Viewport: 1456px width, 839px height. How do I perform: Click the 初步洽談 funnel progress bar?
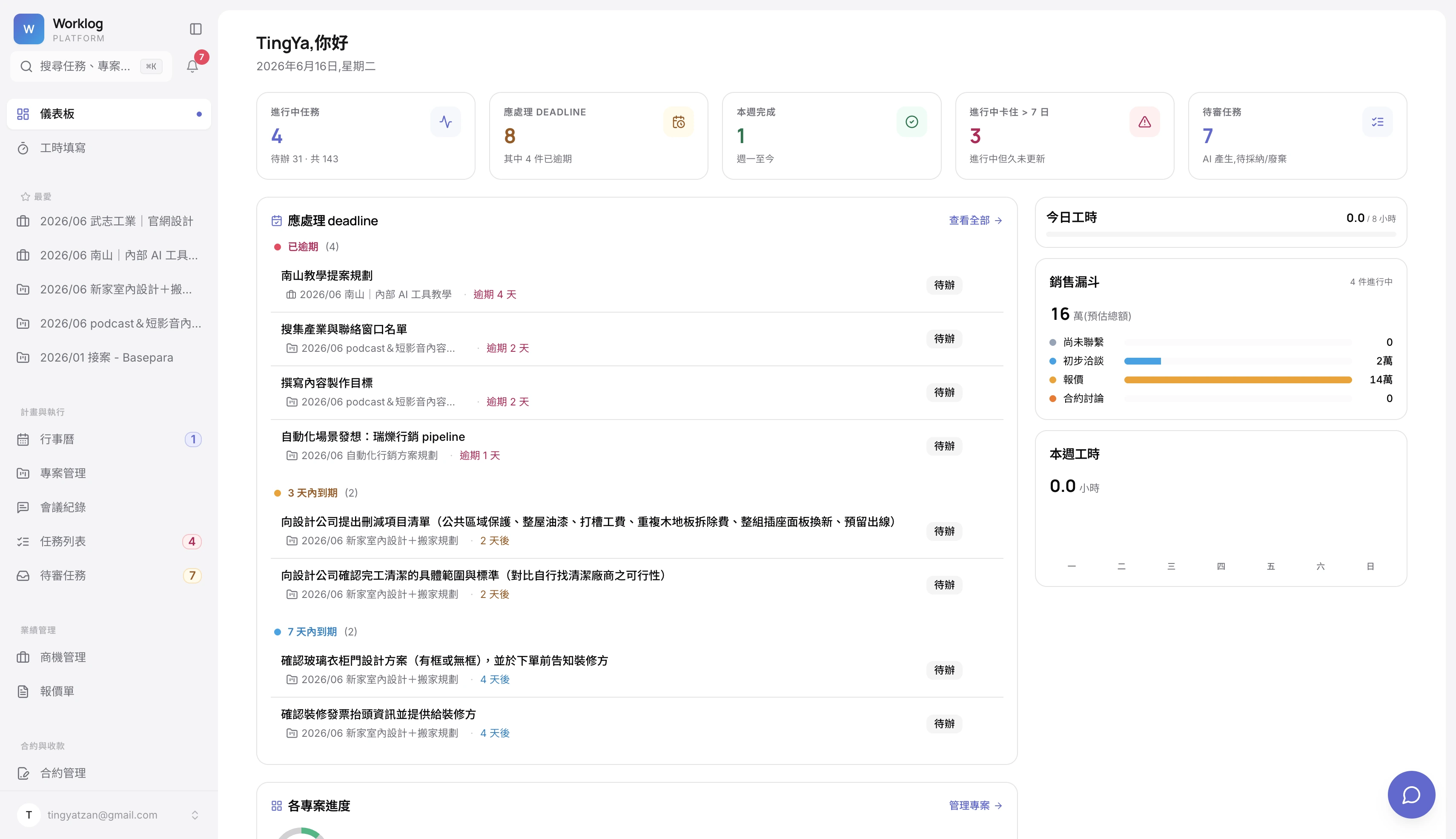[x=1237, y=361]
